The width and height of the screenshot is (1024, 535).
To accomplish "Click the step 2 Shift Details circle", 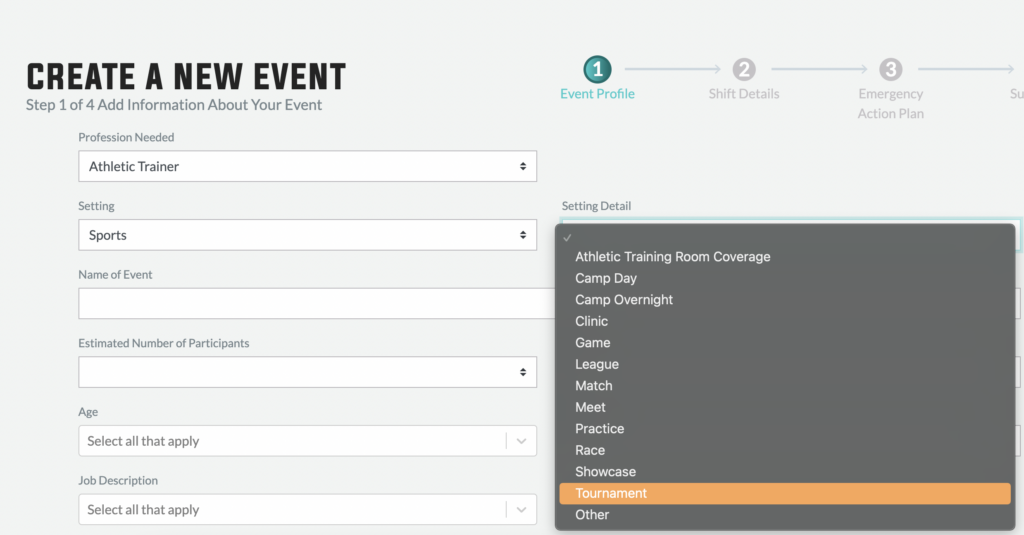I will click(743, 69).
